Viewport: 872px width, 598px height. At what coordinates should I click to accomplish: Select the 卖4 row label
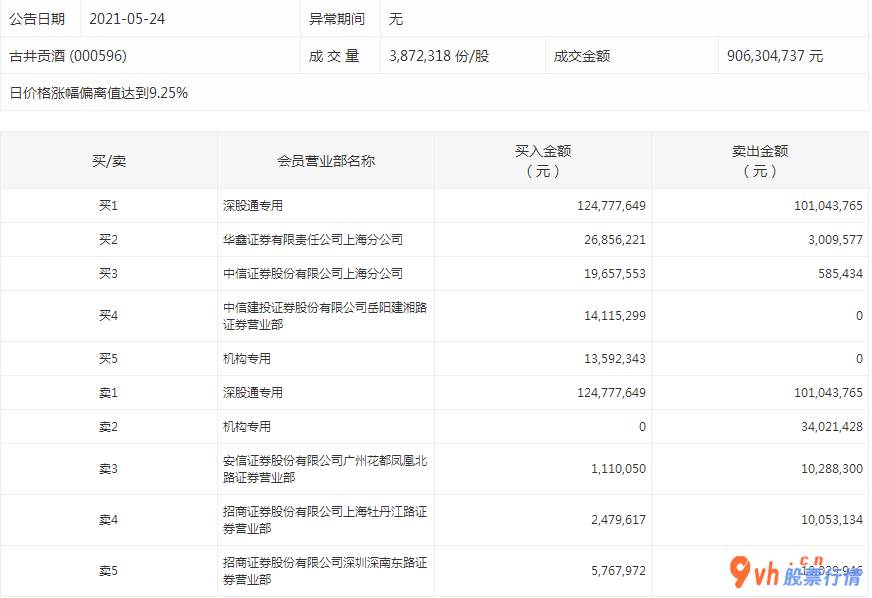pyautogui.click(x=108, y=520)
